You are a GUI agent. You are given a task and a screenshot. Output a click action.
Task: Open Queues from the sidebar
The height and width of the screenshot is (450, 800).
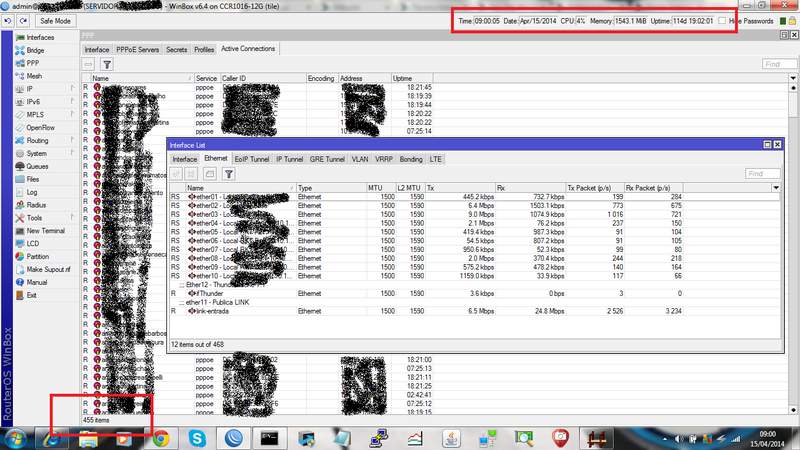(37, 166)
